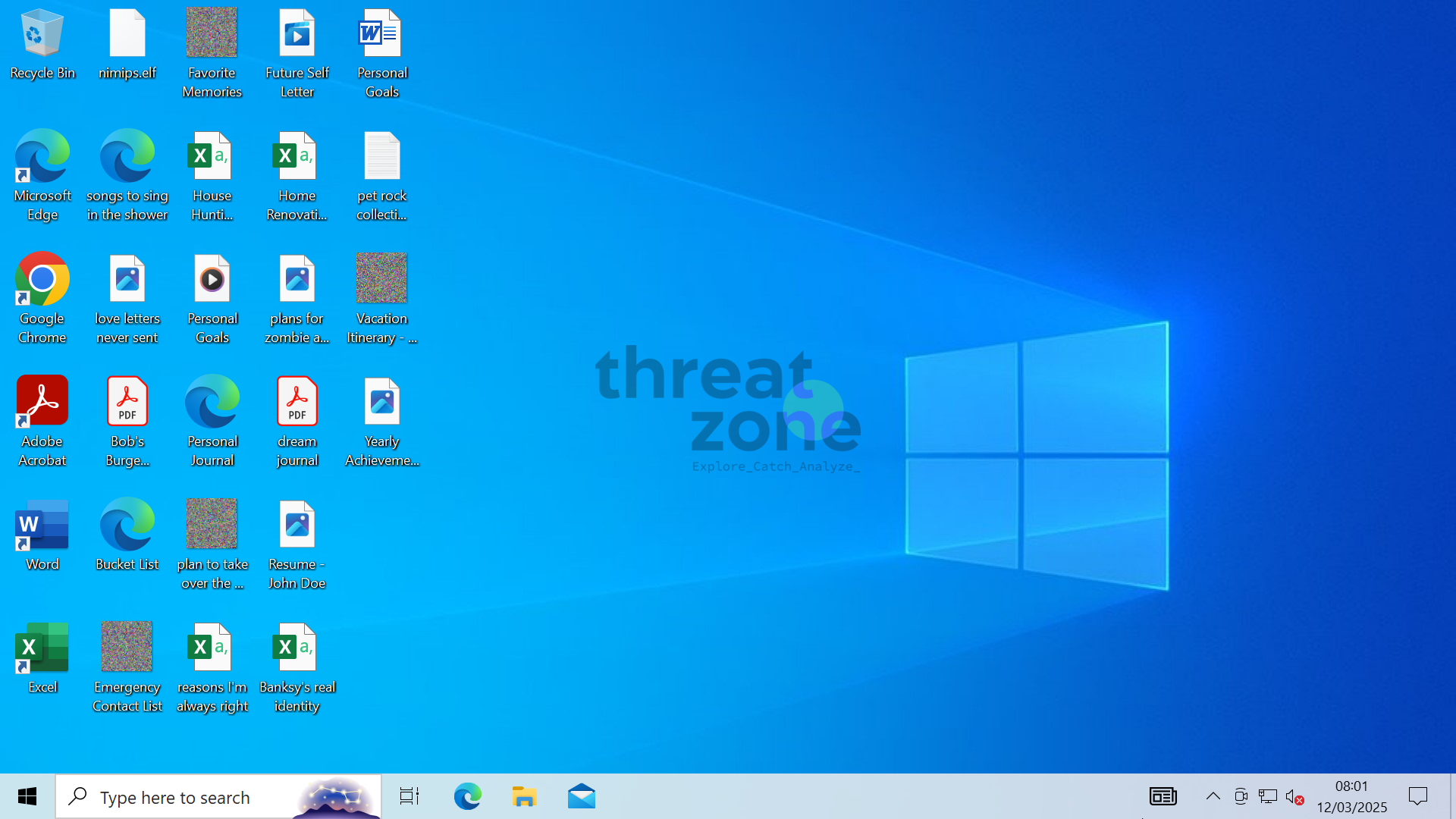Open the network status tray icon

(1268, 796)
